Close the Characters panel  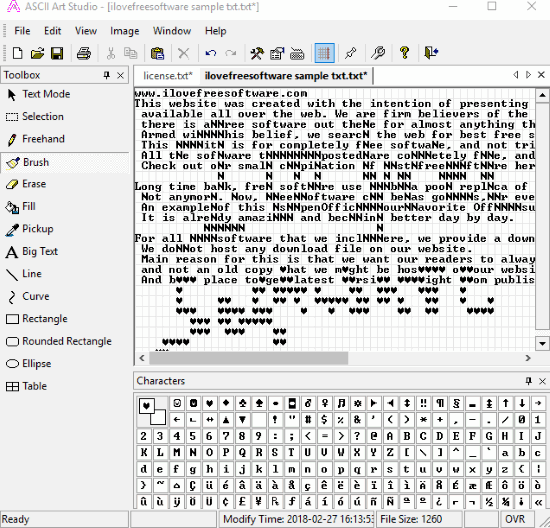point(542,381)
